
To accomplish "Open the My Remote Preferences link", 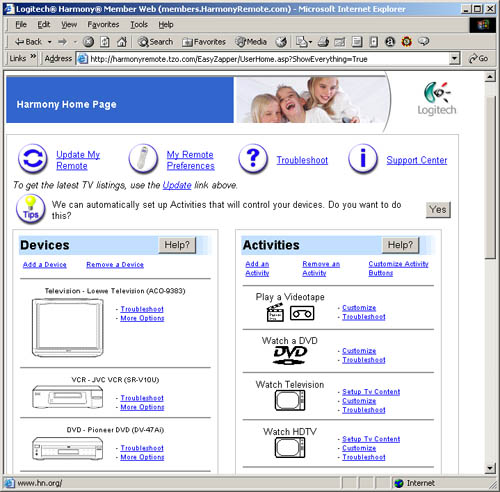I will (191, 160).
